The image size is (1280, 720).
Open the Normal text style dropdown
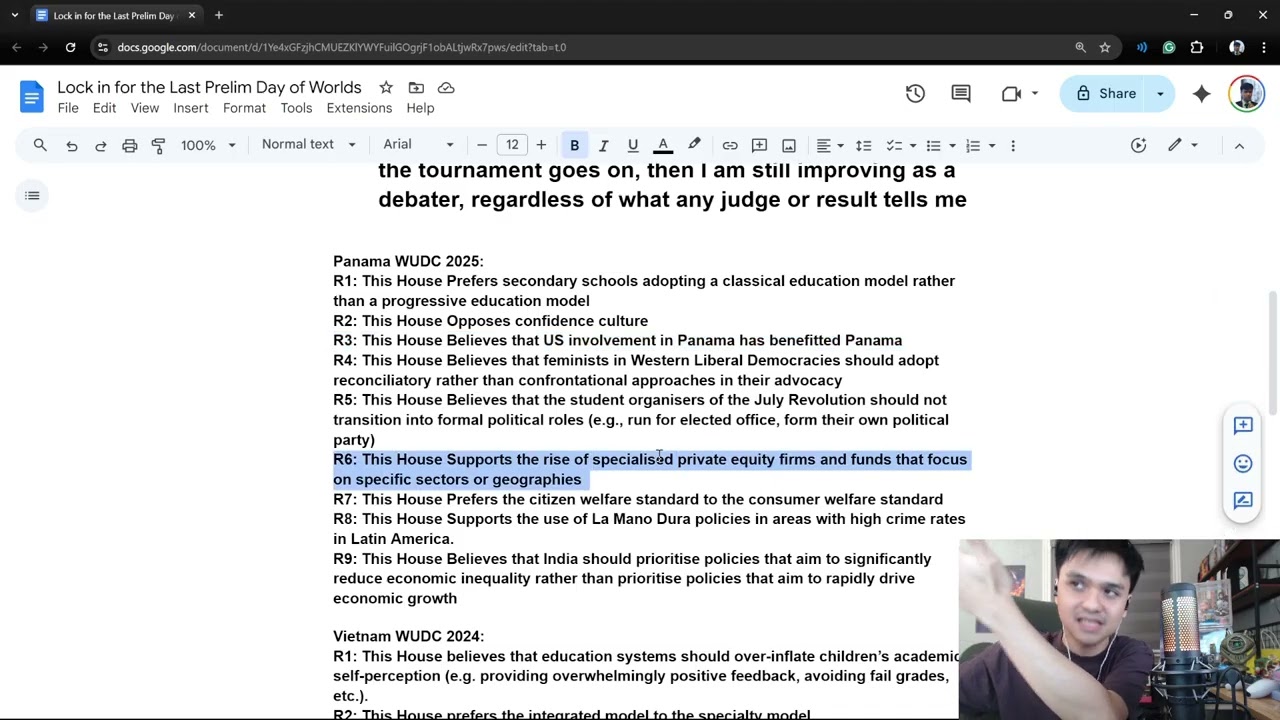pos(308,145)
